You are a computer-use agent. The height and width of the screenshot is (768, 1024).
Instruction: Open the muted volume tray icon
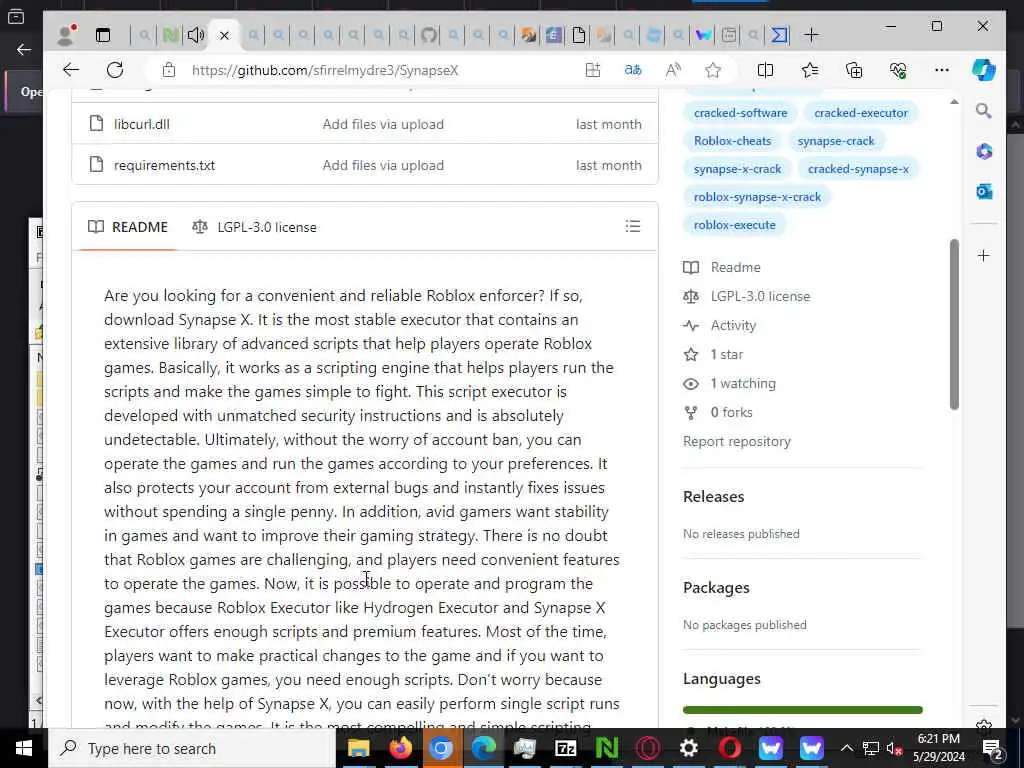[x=894, y=749]
